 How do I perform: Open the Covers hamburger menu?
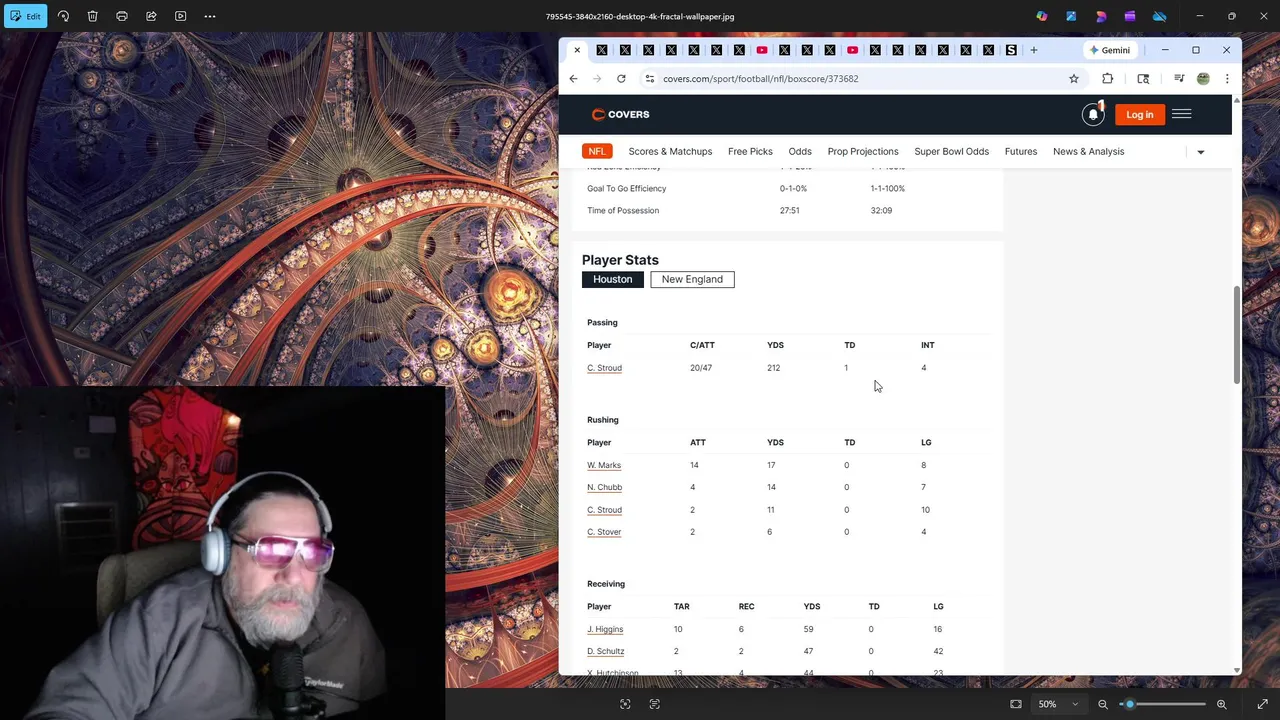point(1182,114)
